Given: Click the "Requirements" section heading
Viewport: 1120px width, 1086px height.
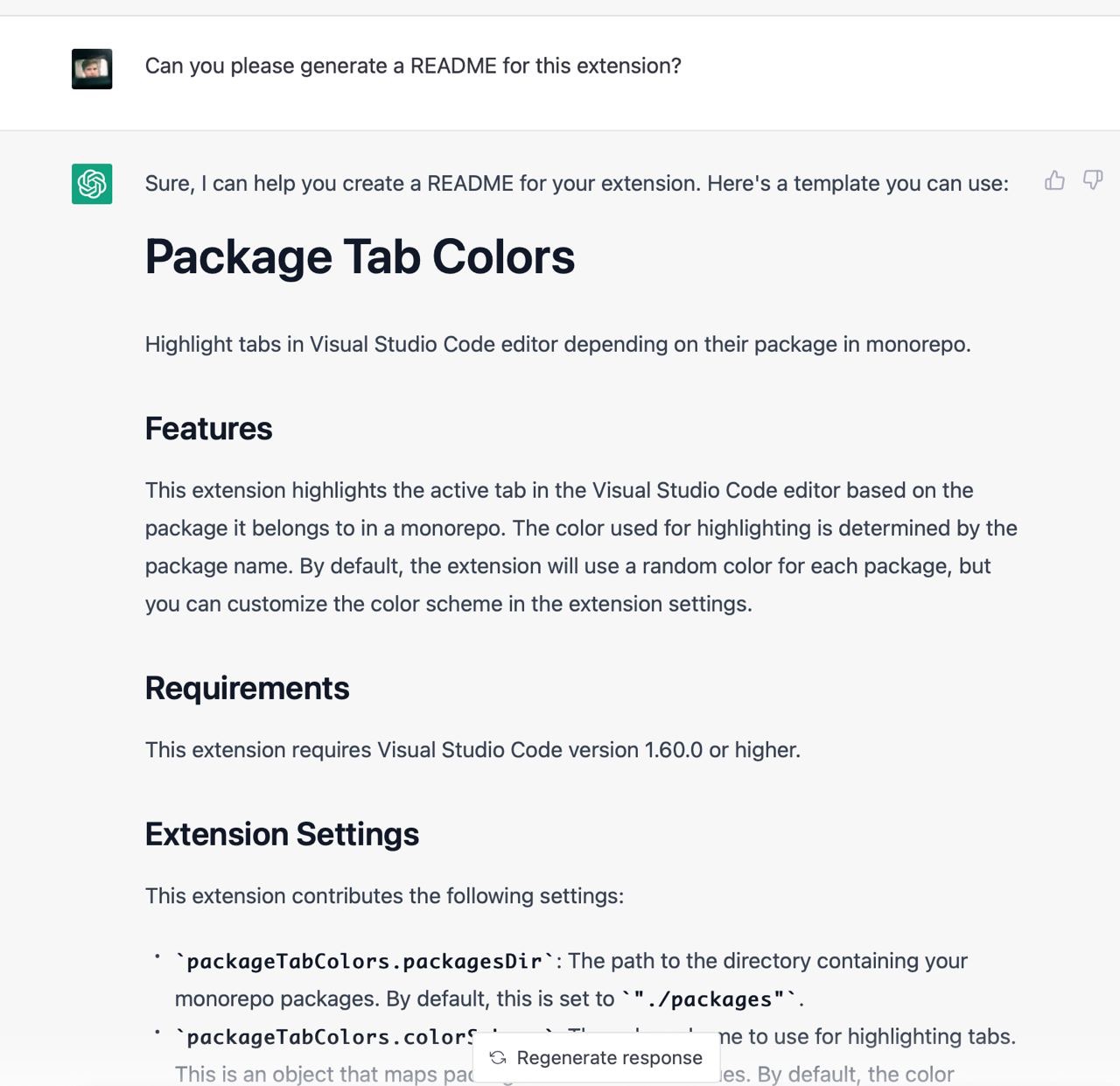Looking at the screenshot, I should pos(247,689).
